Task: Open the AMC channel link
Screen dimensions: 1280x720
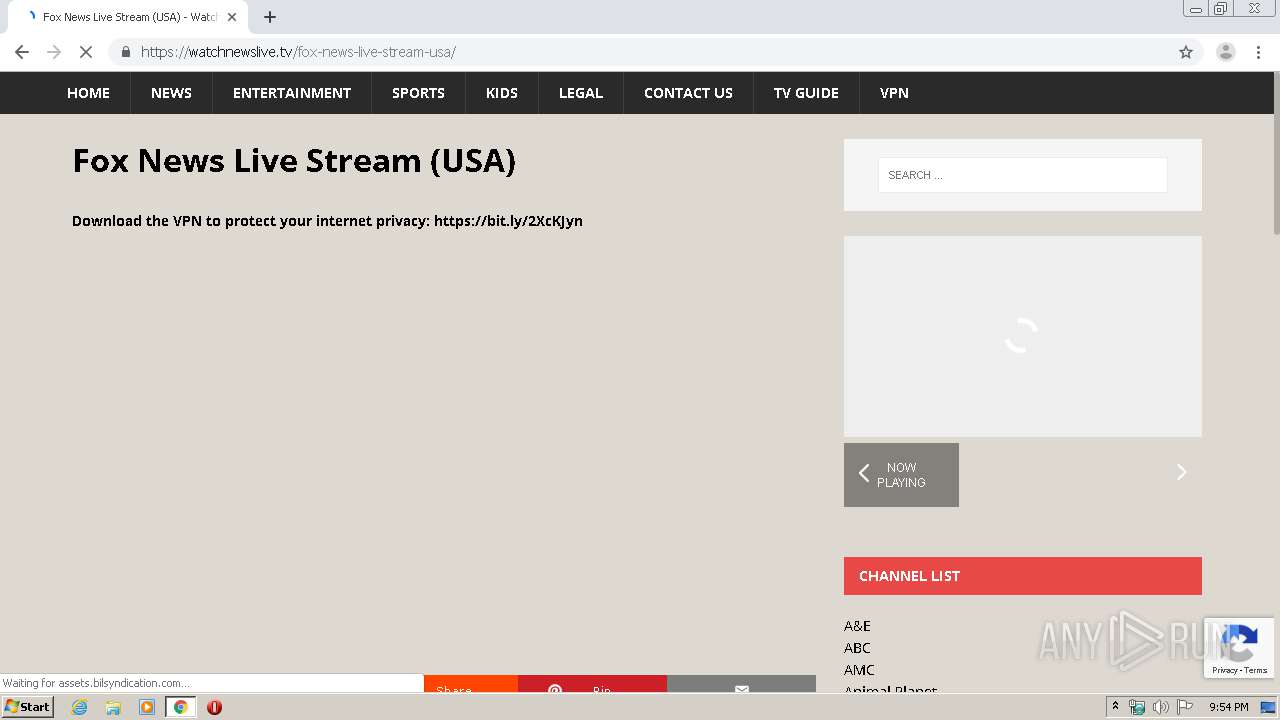Action: [x=859, y=670]
